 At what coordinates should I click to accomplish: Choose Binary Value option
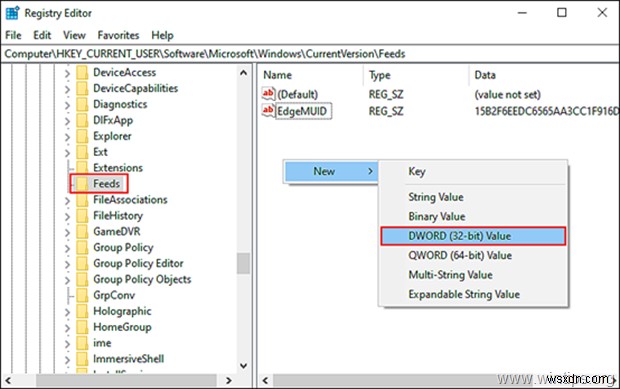point(473,216)
